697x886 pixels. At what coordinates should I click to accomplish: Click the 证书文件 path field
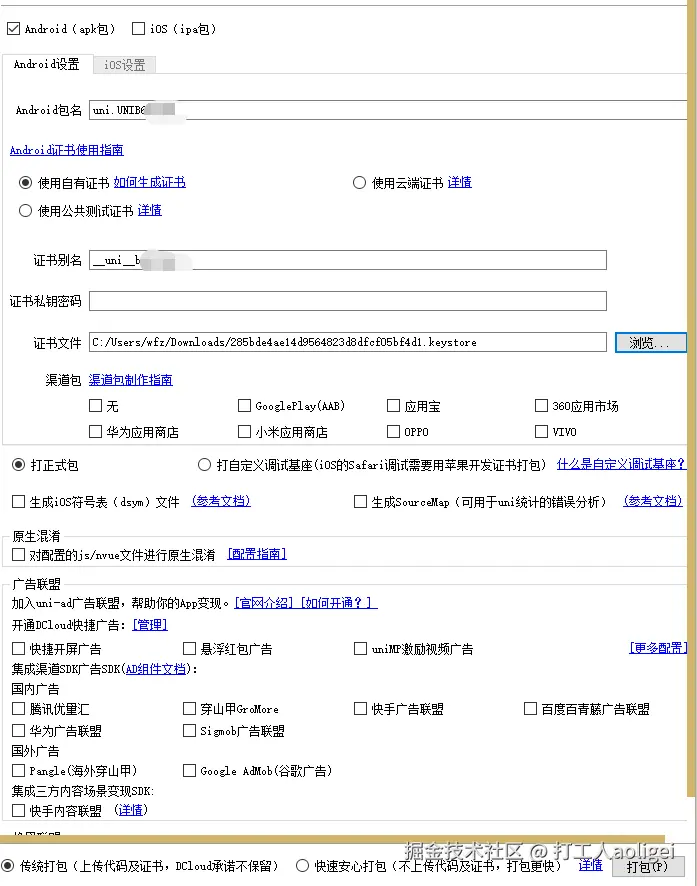(x=348, y=342)
